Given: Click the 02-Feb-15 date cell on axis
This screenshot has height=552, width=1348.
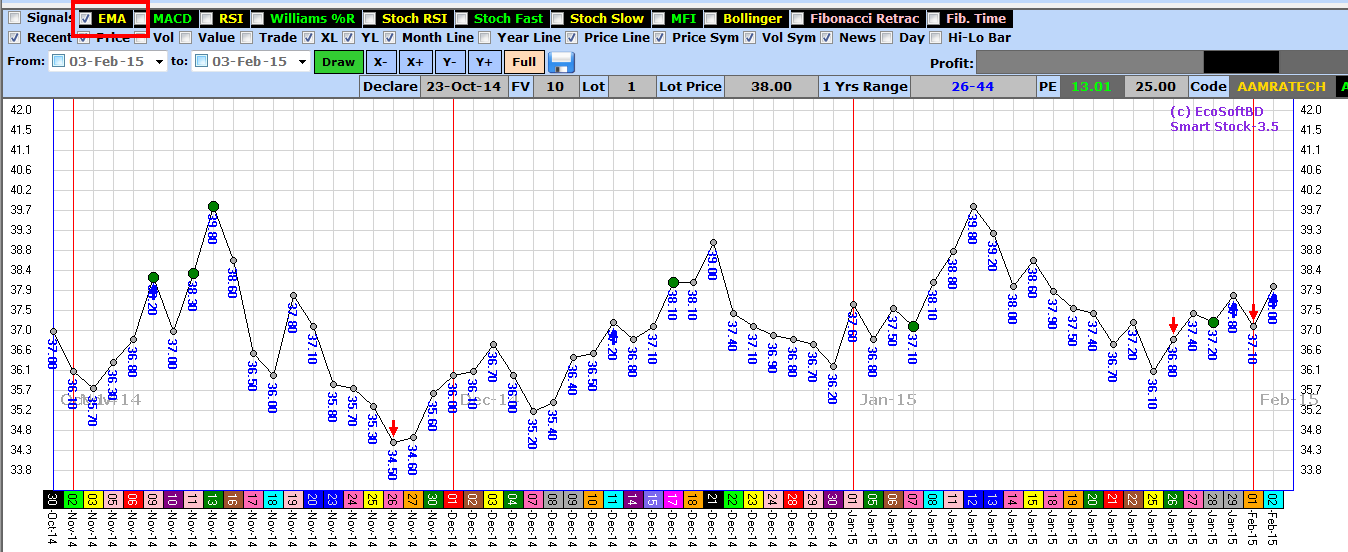Looking at the screenshot, I should click(1273, 499).
